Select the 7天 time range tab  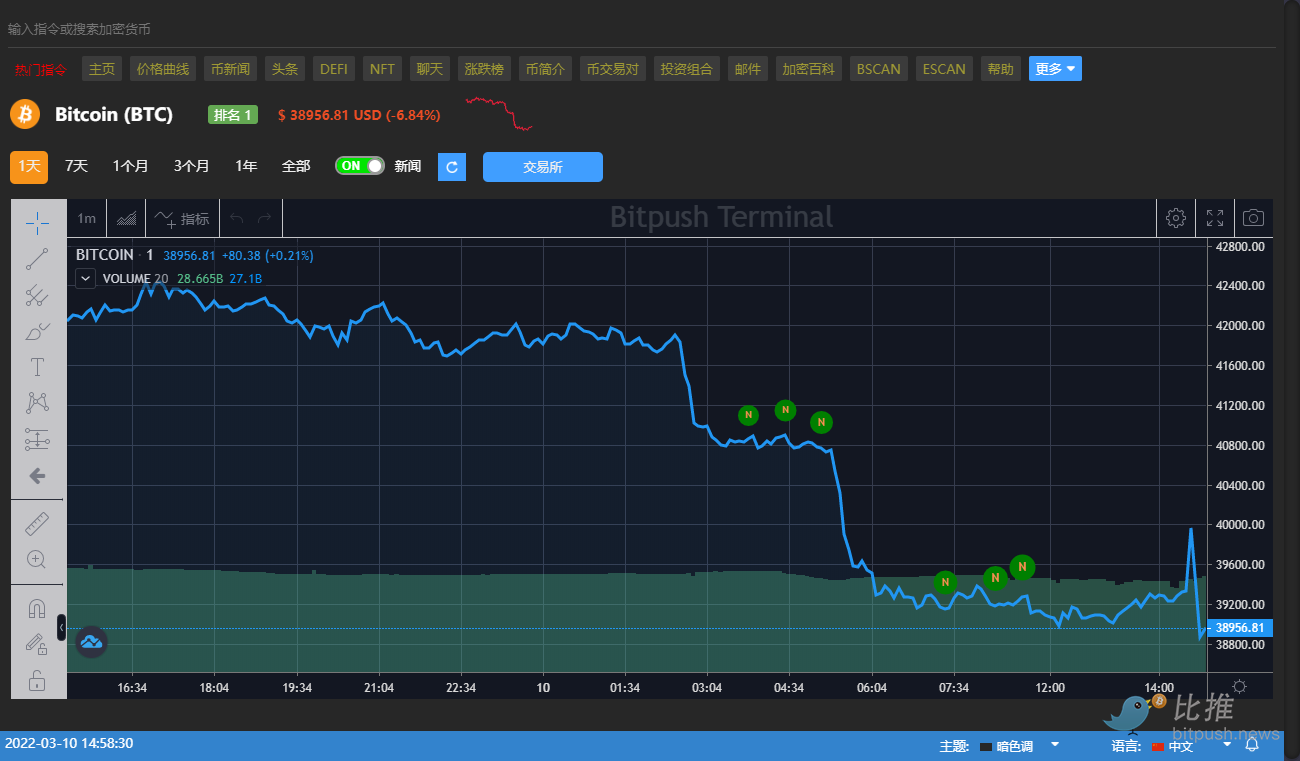[x=76, y=167]
